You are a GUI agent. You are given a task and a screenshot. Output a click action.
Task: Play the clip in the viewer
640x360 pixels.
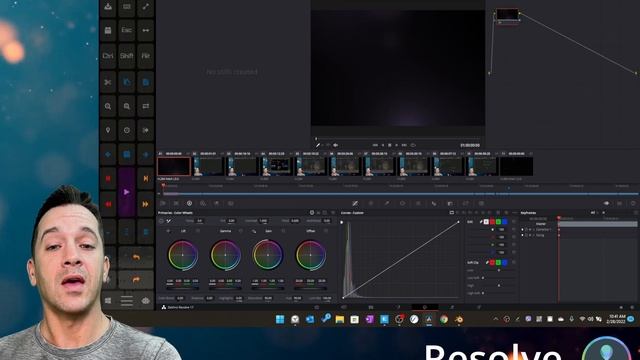tap(396, 145)
